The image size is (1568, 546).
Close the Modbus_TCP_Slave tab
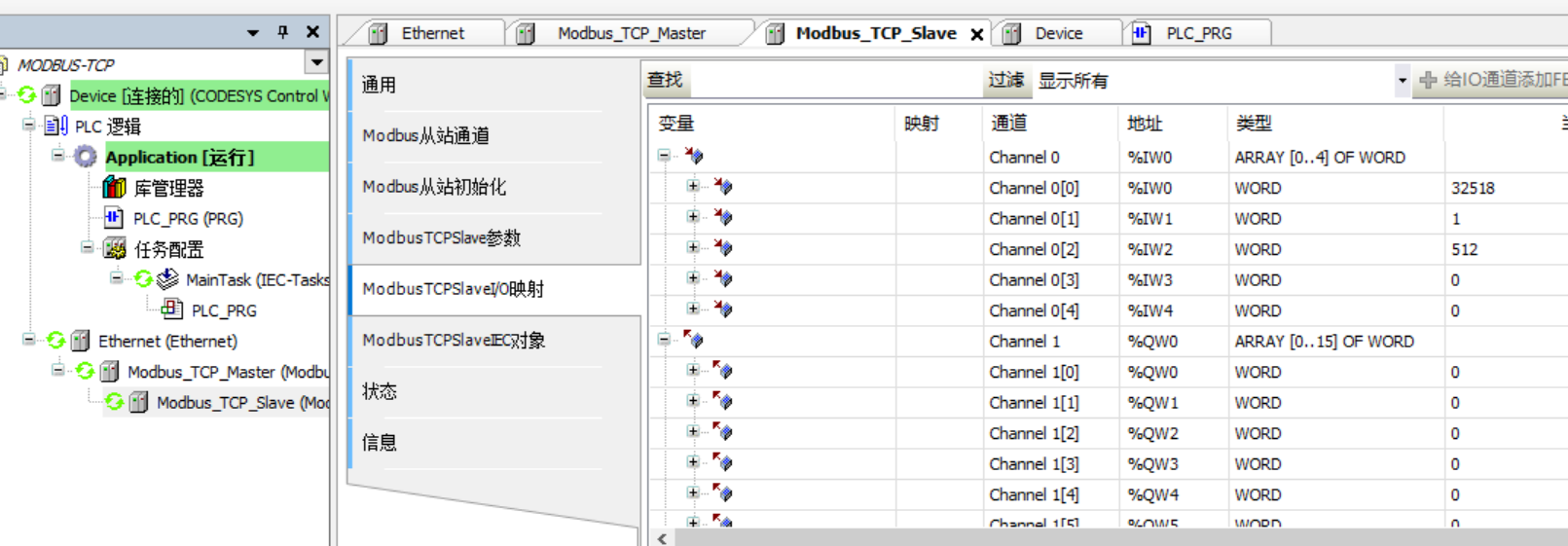tap(976, 34)
